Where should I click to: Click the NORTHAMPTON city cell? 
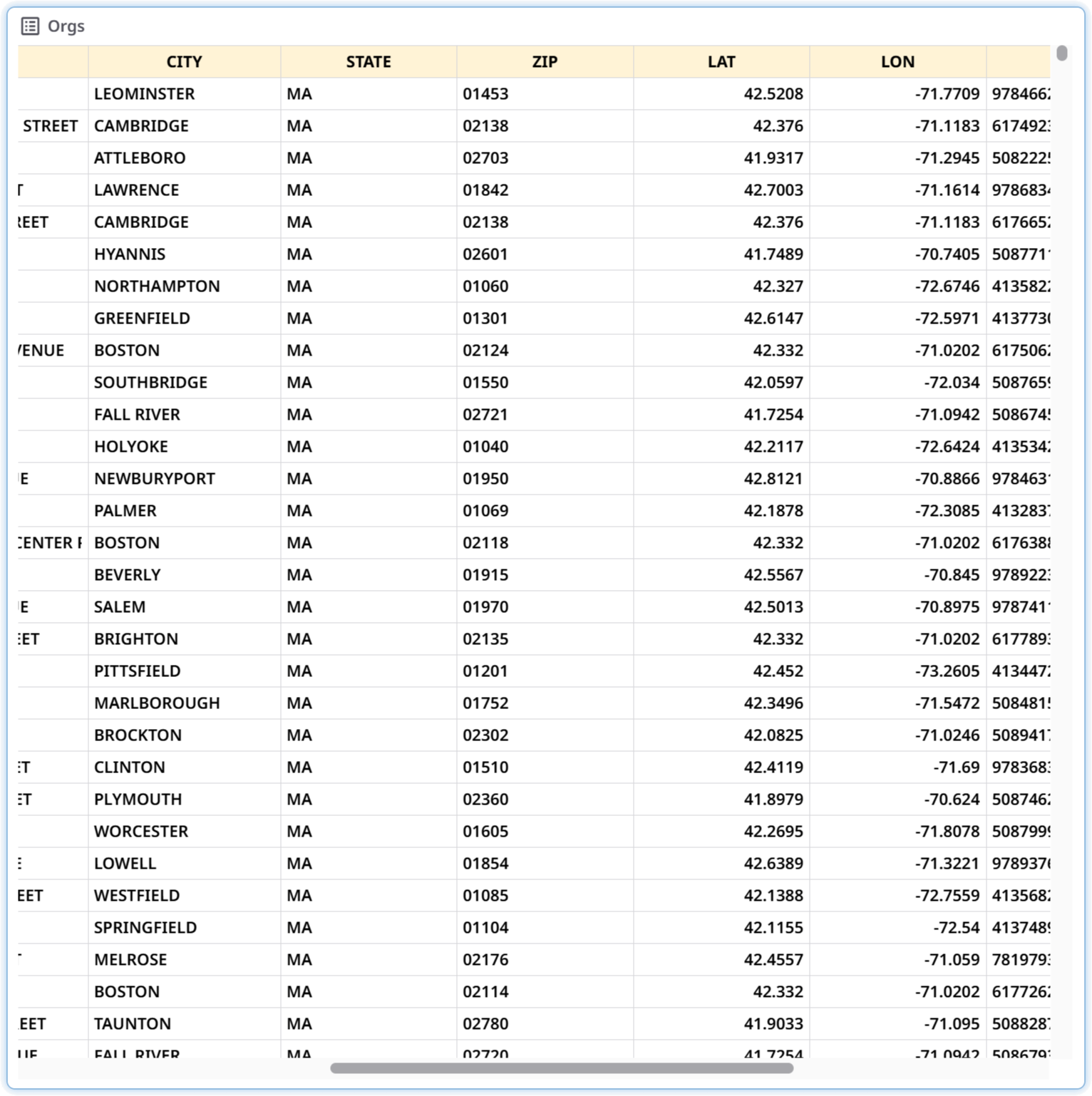185,286
